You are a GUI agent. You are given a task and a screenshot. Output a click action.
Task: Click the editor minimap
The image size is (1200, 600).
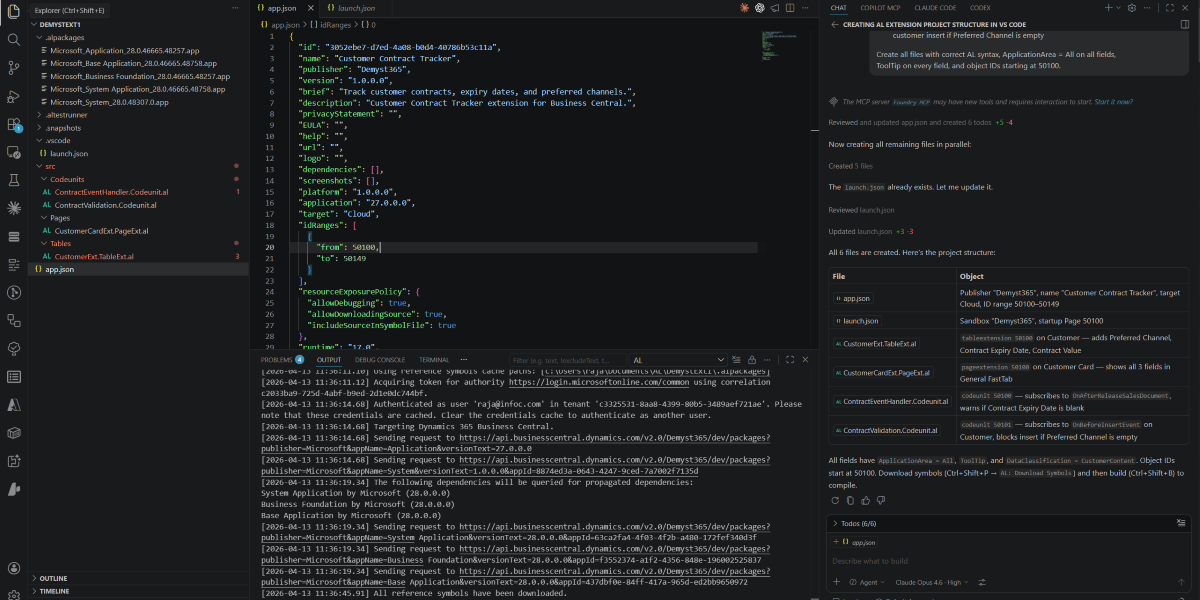pyautogui.click(x=779, y=45)
